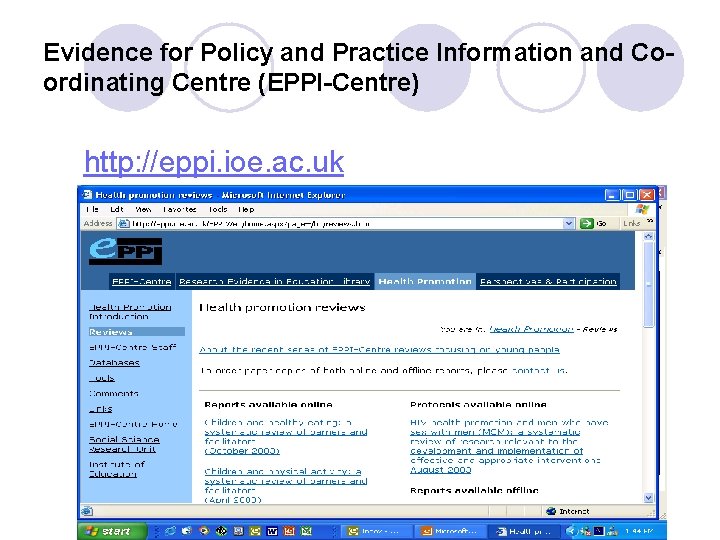Open the Databases sidebar link

[x=114, y=363]
